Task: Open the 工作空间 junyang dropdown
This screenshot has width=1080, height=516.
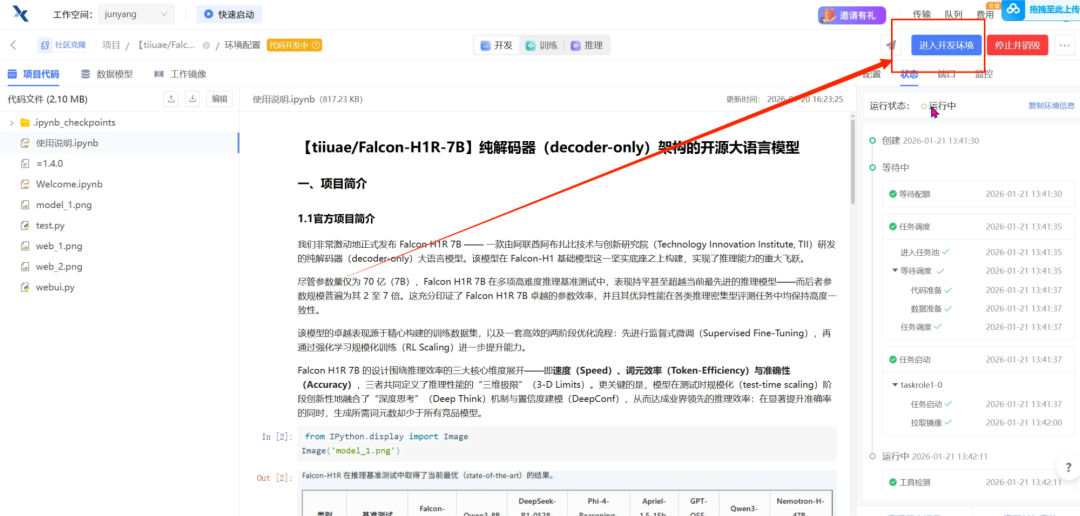Action: tap(136, 14)
